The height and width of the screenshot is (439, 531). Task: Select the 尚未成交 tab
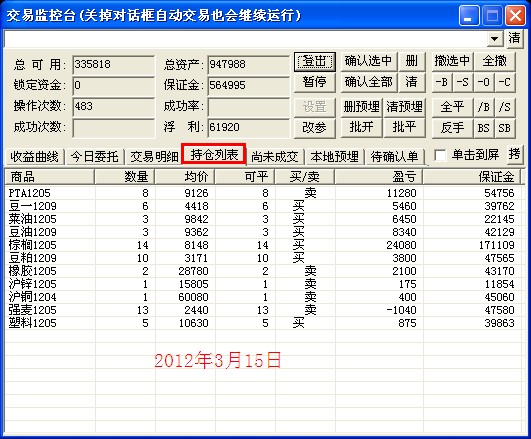coord(275,156)
